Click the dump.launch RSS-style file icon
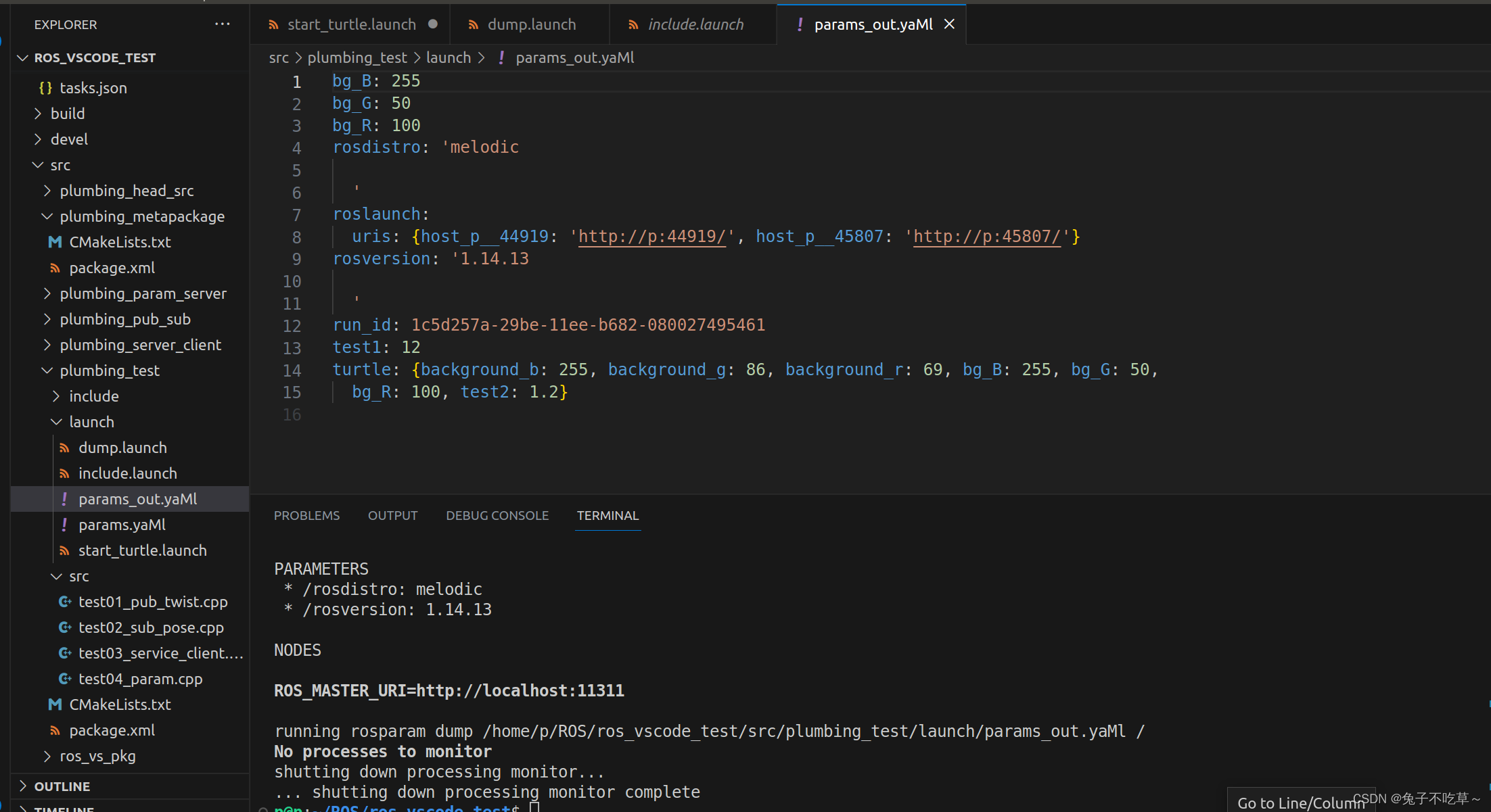 click(x=64, y=448)
